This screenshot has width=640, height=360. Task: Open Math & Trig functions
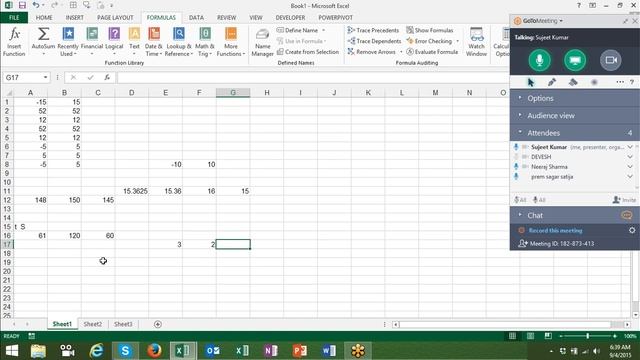point(204,42)
